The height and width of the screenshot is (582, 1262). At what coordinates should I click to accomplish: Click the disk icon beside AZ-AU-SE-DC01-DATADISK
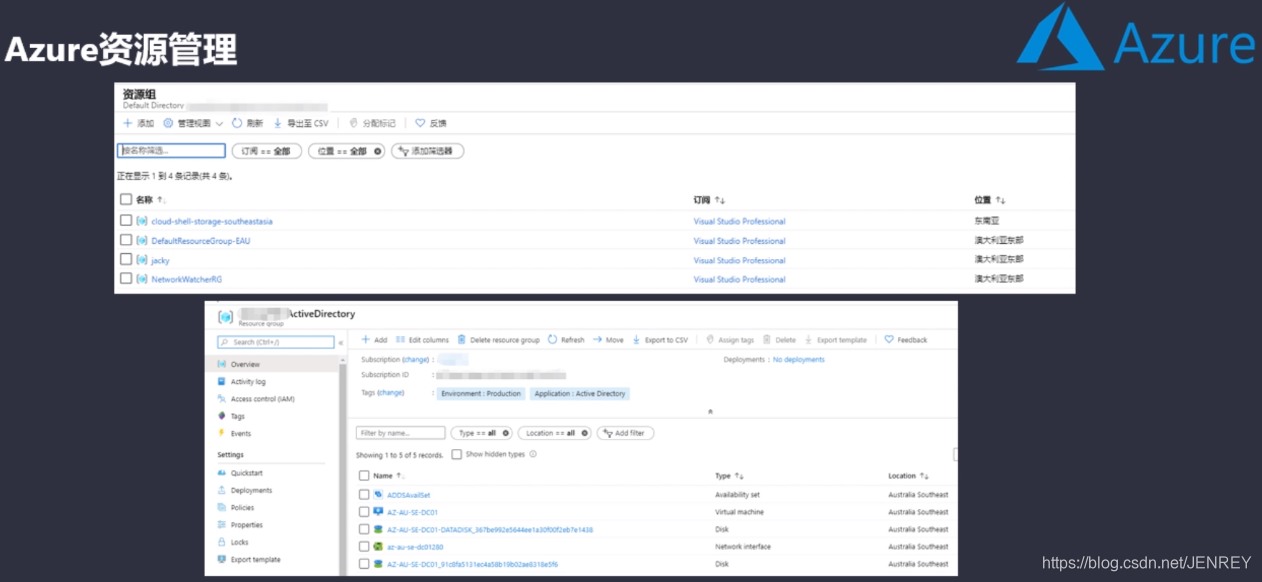378,529
